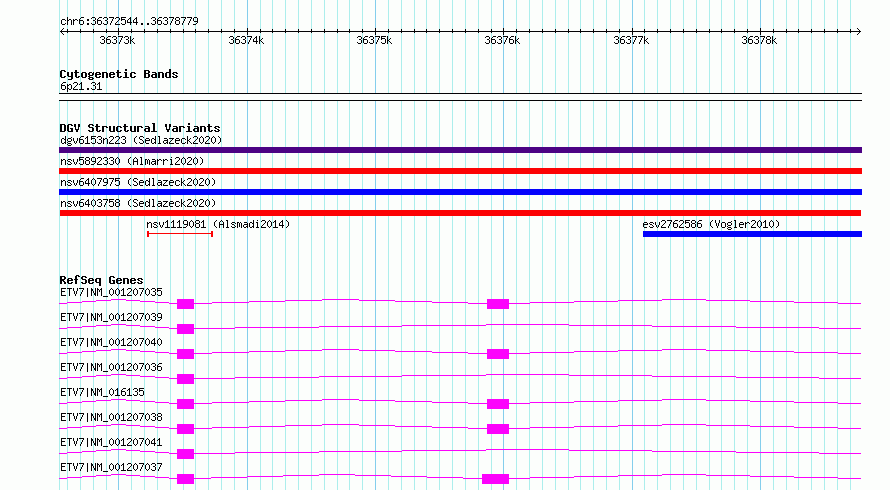Click the 36373k ruler tick label
This screenshot has height=490, width=890.
tap(117, 40)
